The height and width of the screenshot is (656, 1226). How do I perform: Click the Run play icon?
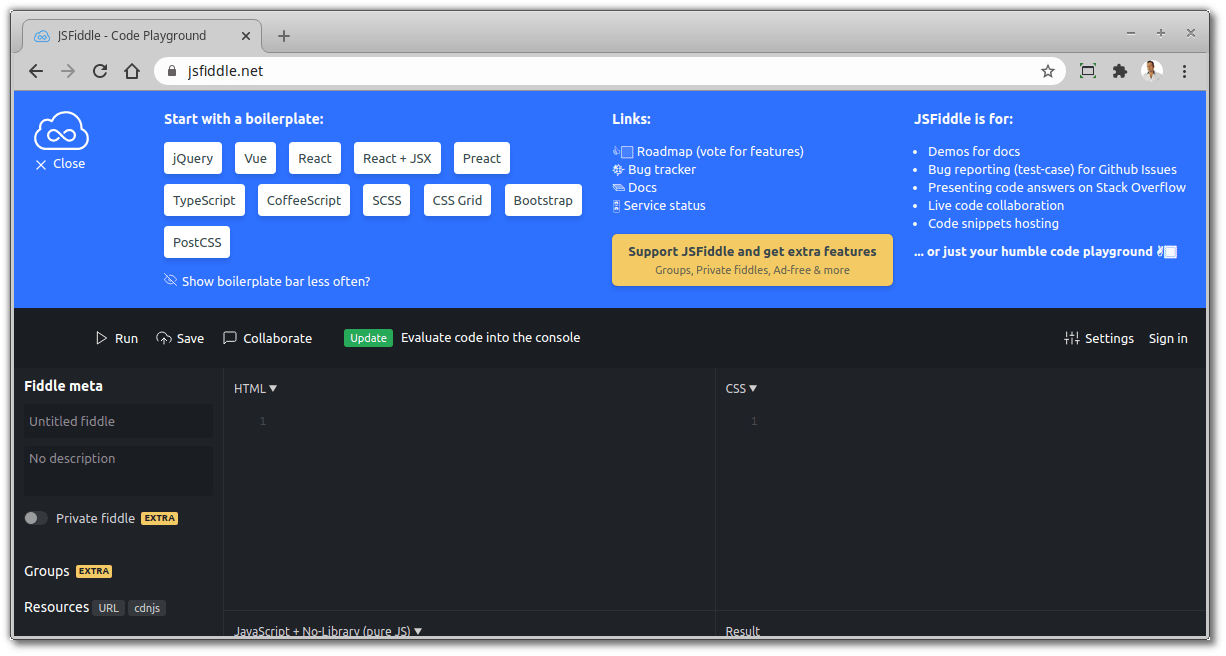[101, 338]
